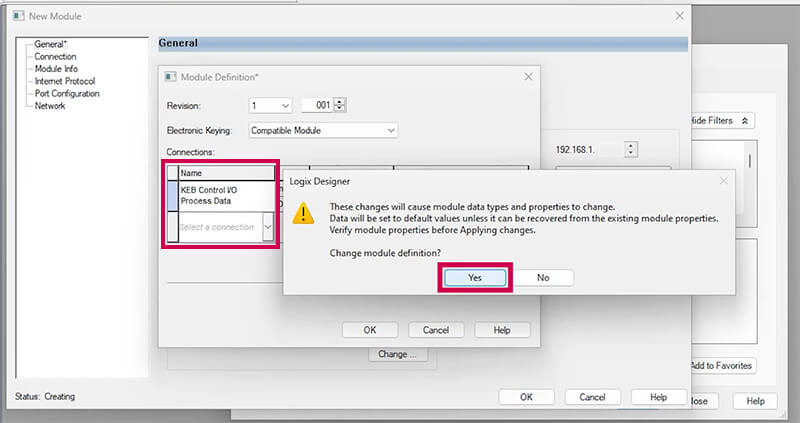The height and width of the screenshot is (423, 800).
Task: Close the Logix Designer warning dialog
Action: click(x=723, y=181)
